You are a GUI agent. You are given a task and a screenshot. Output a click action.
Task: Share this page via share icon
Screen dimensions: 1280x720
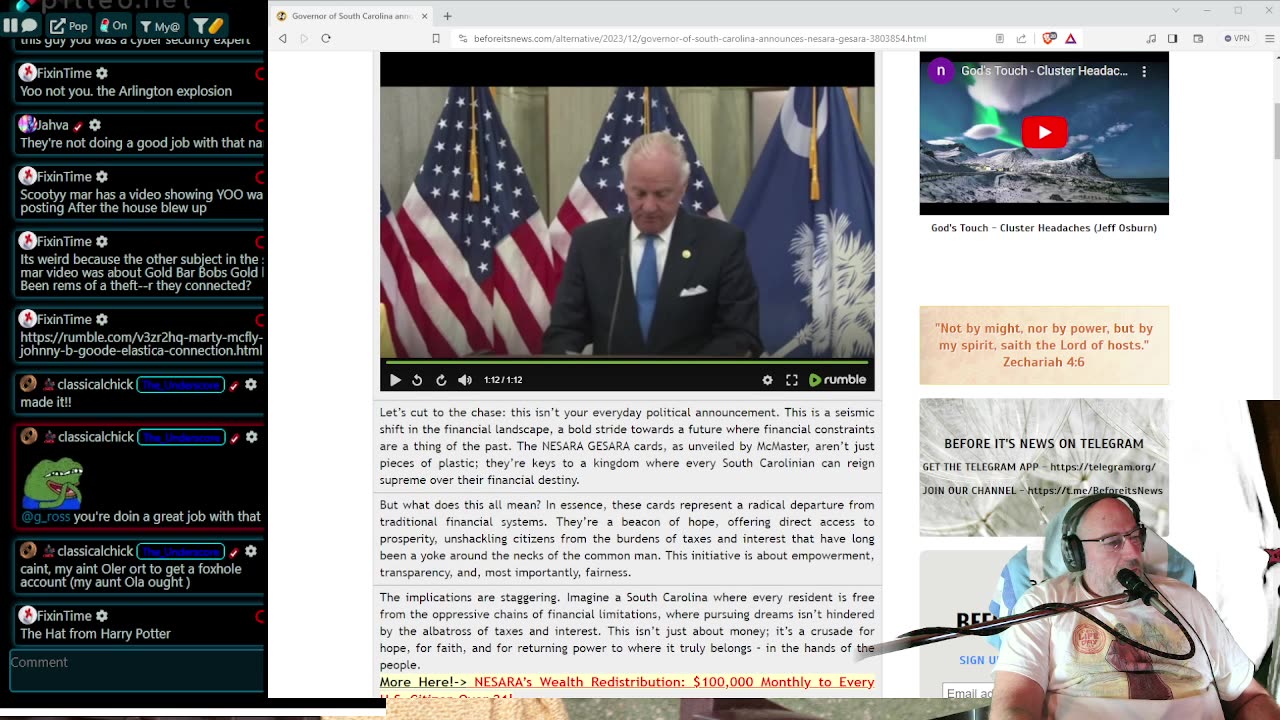[1021, 38]
